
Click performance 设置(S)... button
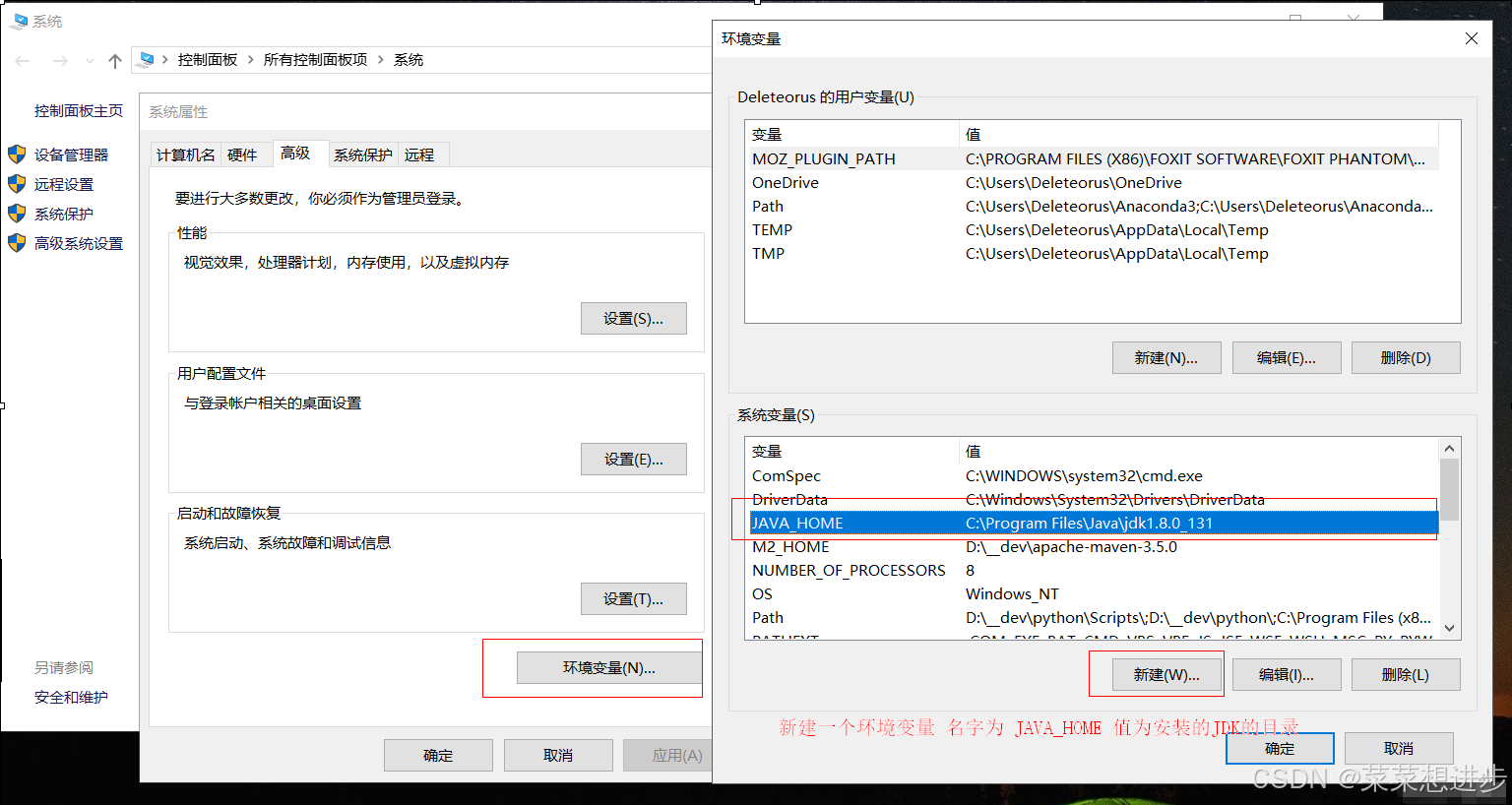click(634, 319)
